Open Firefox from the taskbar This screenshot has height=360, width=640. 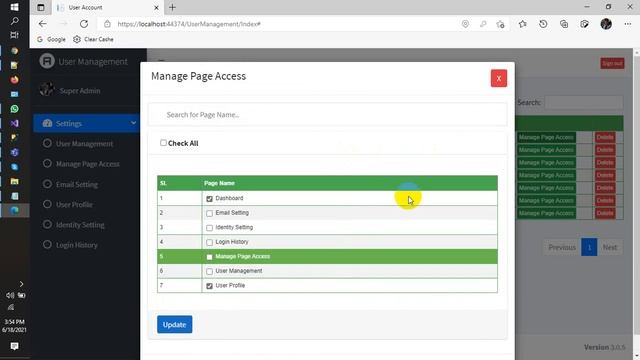14,80
